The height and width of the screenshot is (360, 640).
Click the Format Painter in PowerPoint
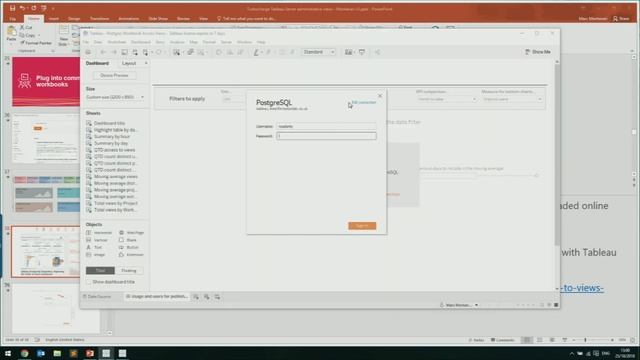pos(36,43)
